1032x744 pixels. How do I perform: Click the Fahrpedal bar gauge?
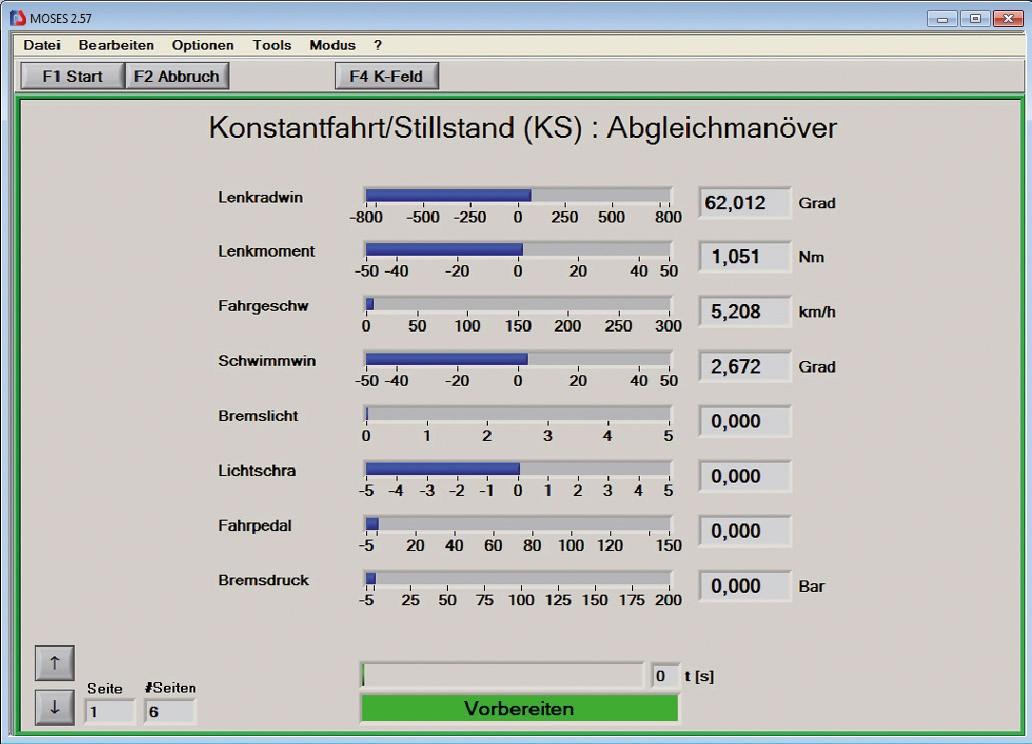[x=518, y=523]
